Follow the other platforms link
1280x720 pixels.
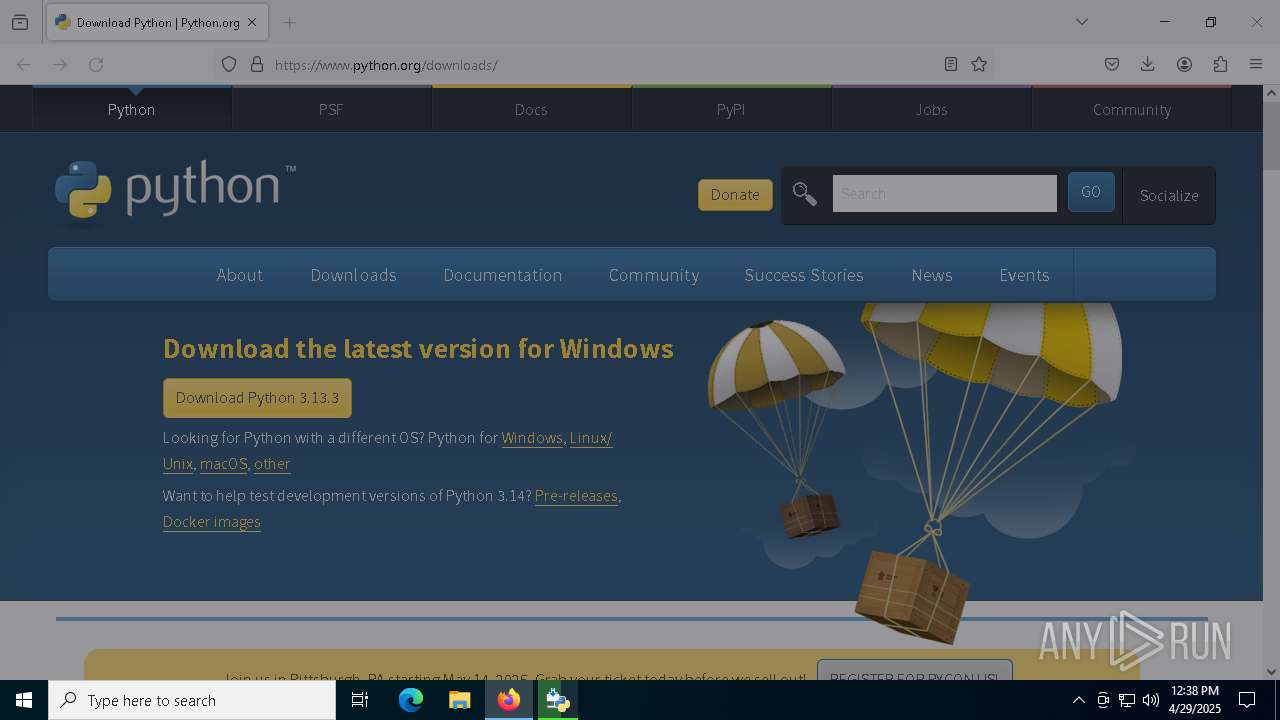[x=272, y=464]
